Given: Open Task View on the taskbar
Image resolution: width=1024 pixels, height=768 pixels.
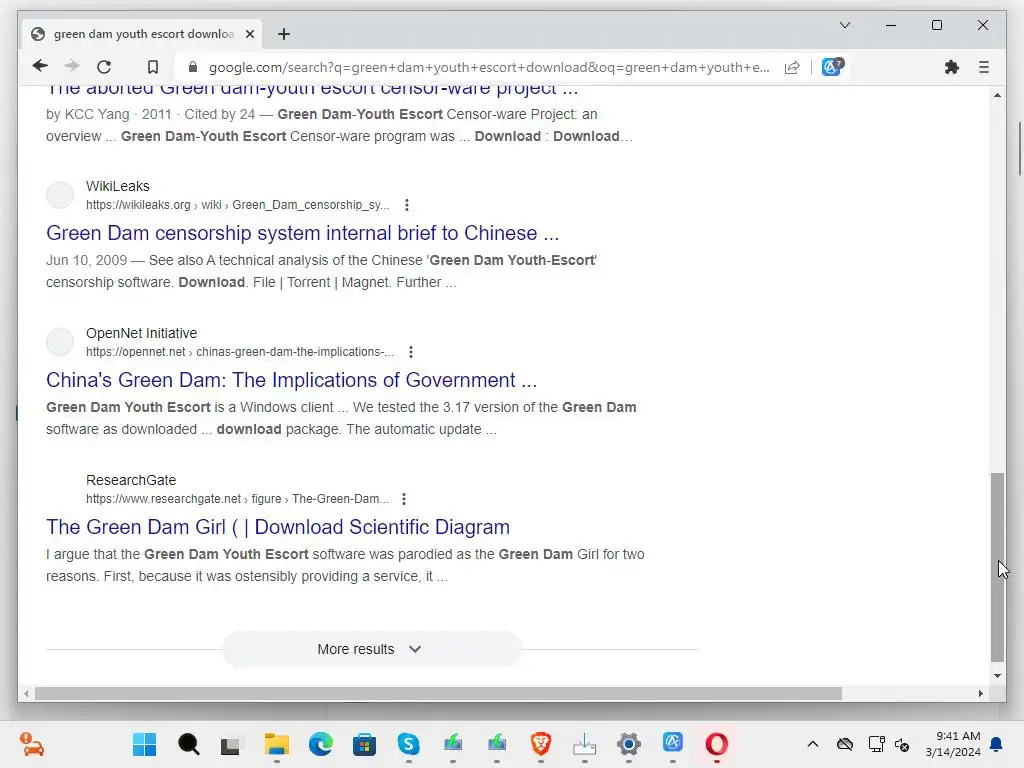Looking at the screenshot, I should coord(231,744).
